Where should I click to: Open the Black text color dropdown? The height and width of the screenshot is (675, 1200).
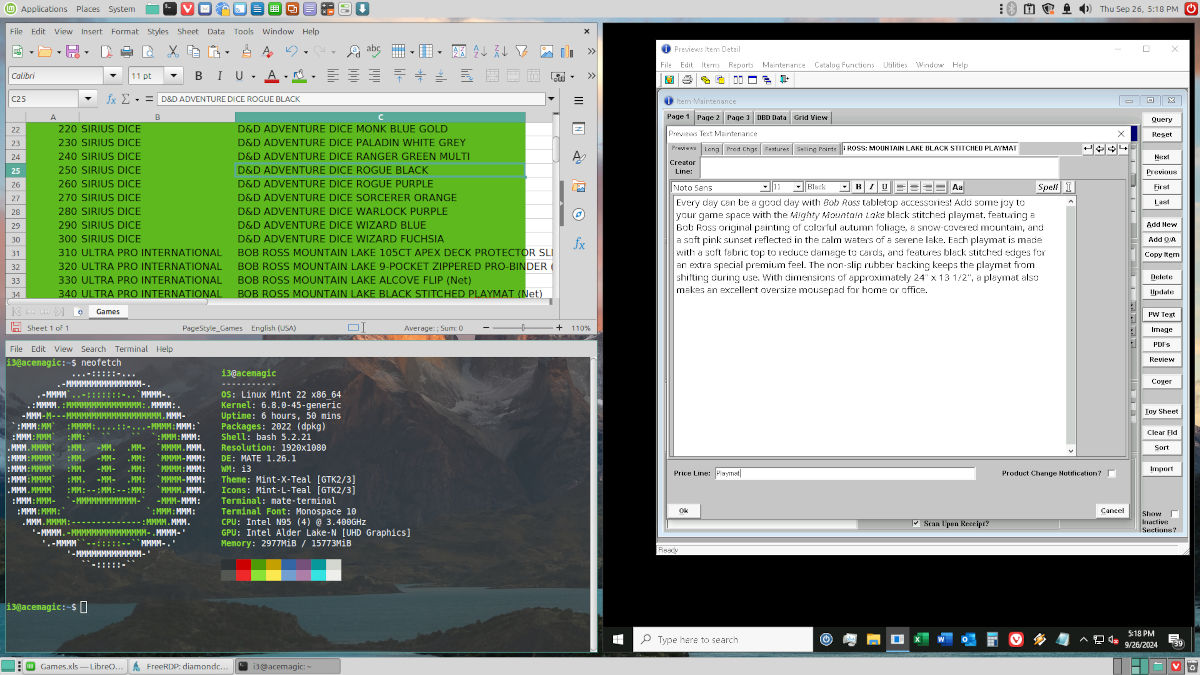click(x=844, y=187)
